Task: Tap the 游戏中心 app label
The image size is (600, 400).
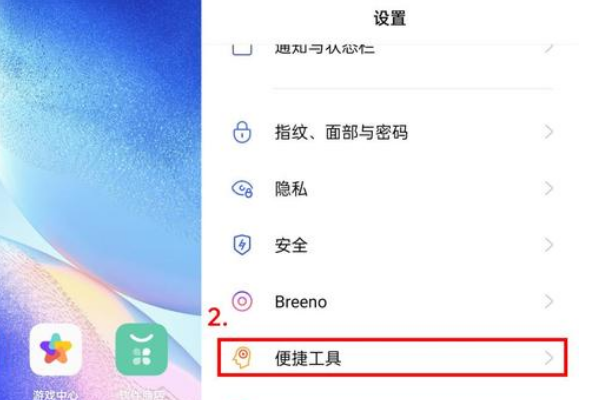Action: (x=56, y=394)
